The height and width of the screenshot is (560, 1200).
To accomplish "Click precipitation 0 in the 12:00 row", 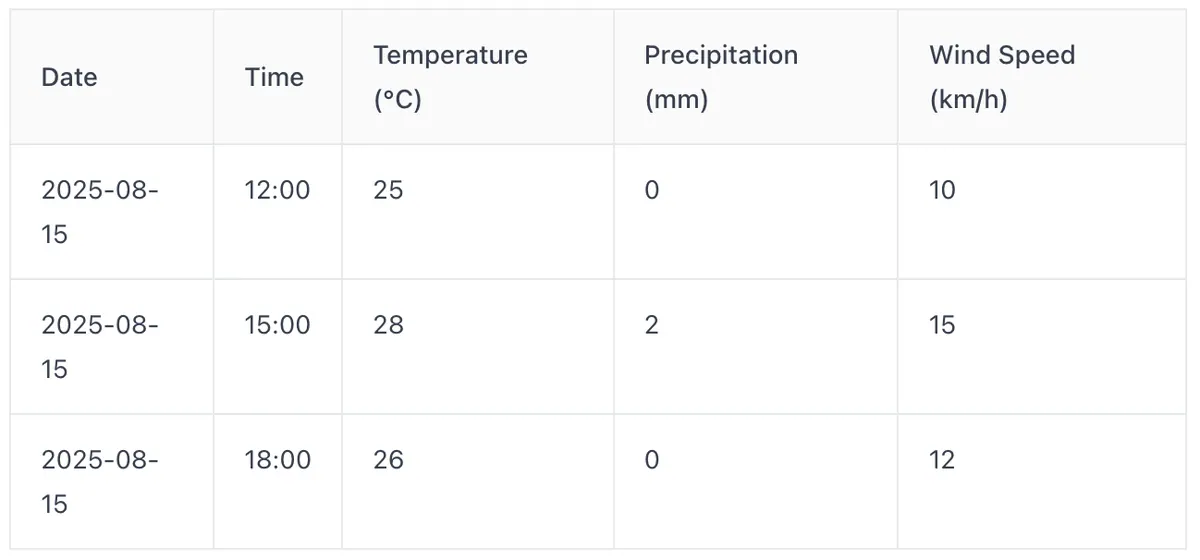I will pyautogui.click(x=651, y=190).
